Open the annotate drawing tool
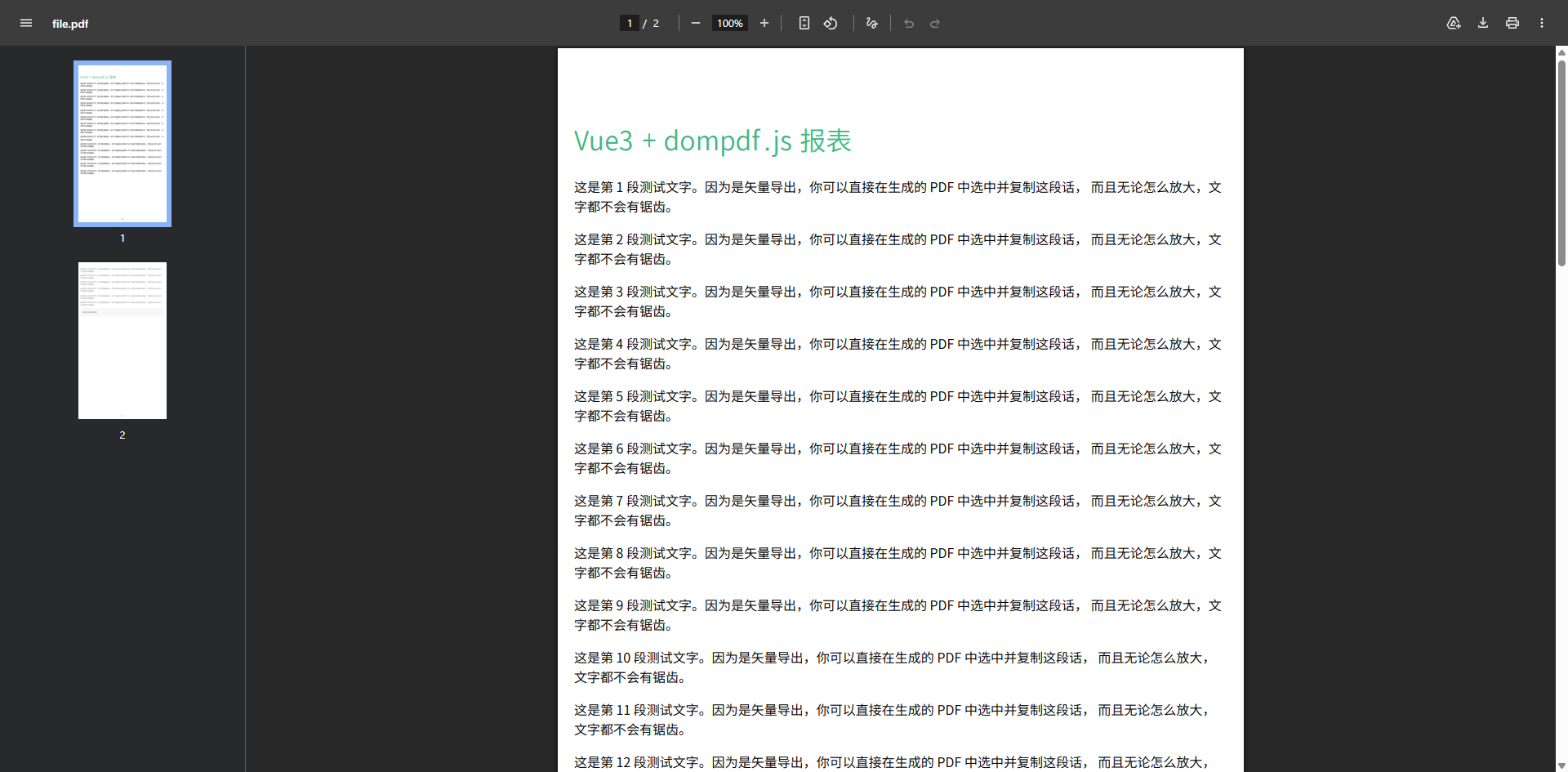Viewport: 1568px width, 772px height. (871, 23)
